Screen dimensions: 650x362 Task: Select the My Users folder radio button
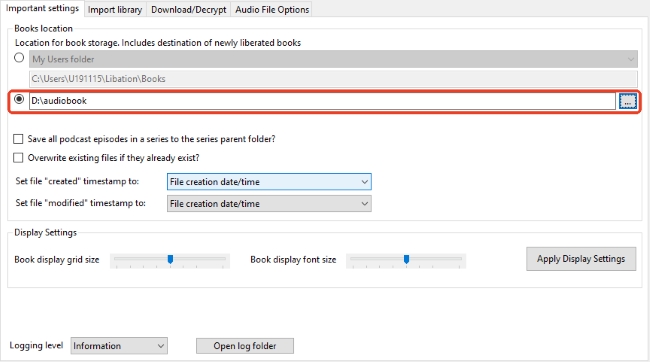click(19, 58)
